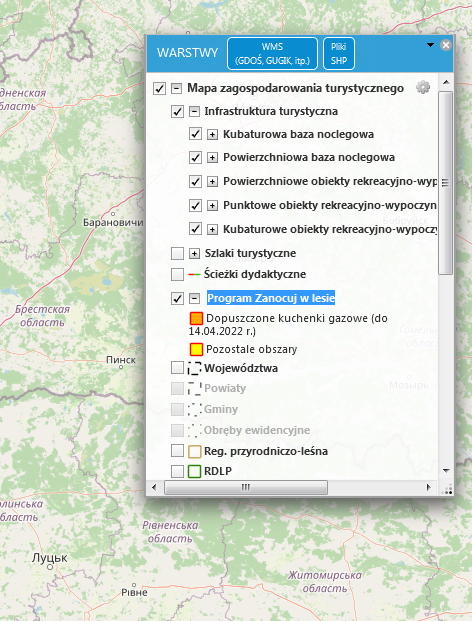This screenshot has width=472, height=621.
Task: Click the panel resize grip icon
Action: coord(447,490)
